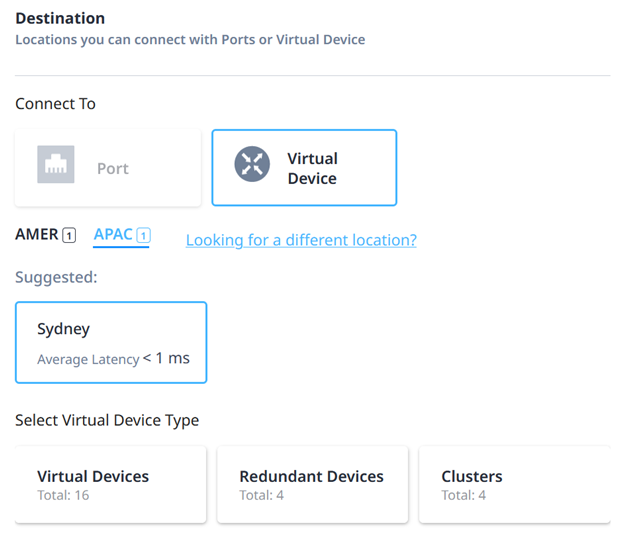Click the Port ethernet jack icon
This screenshot has height=536, width=623.
(56, 164)
